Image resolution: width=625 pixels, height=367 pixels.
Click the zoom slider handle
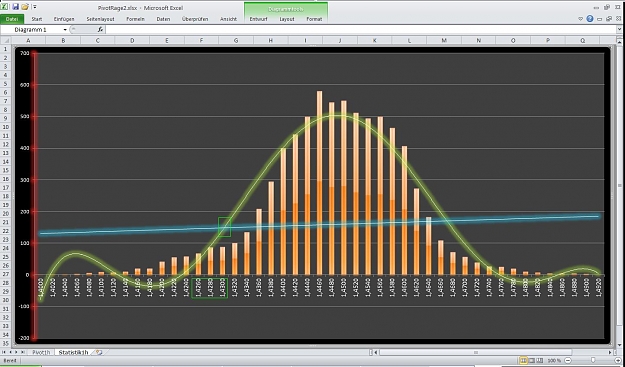tap(593, 361)
